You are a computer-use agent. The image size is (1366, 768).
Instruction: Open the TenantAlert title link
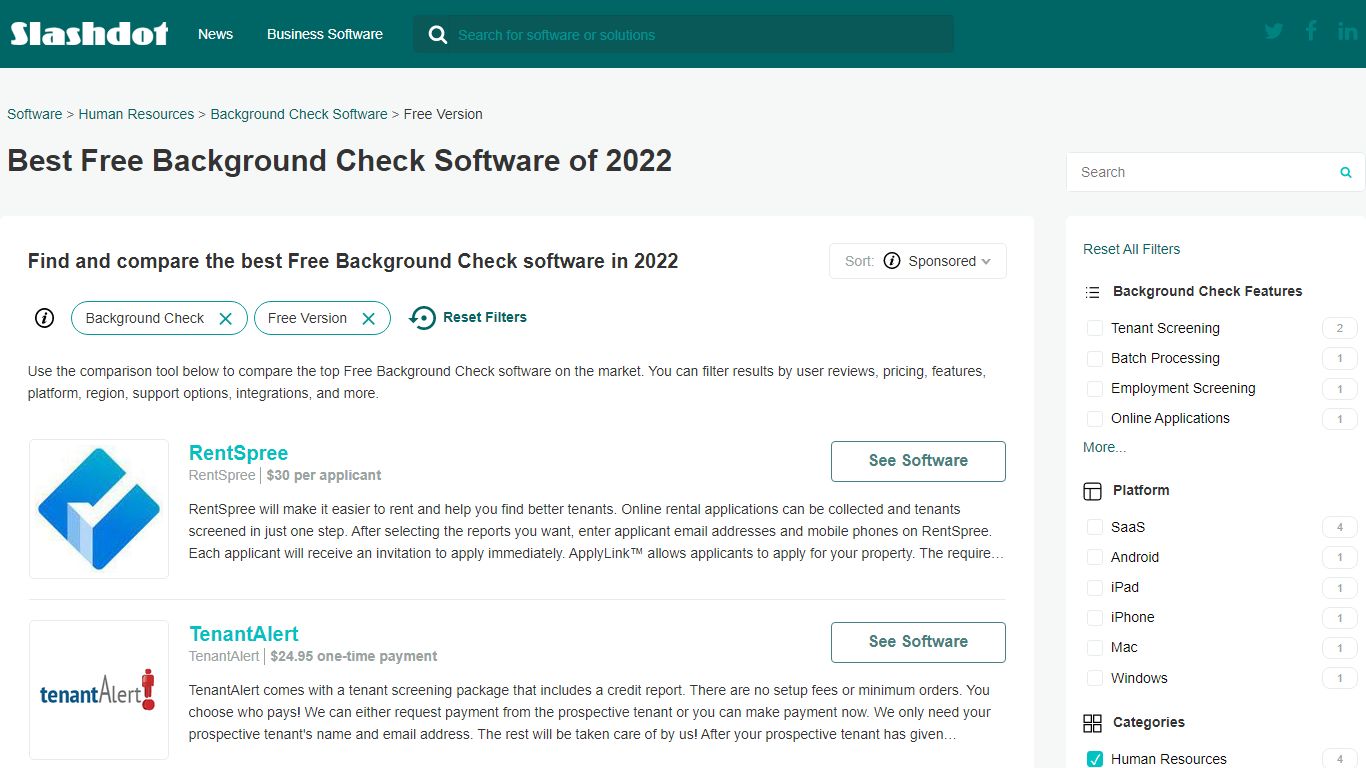(244, 634)
